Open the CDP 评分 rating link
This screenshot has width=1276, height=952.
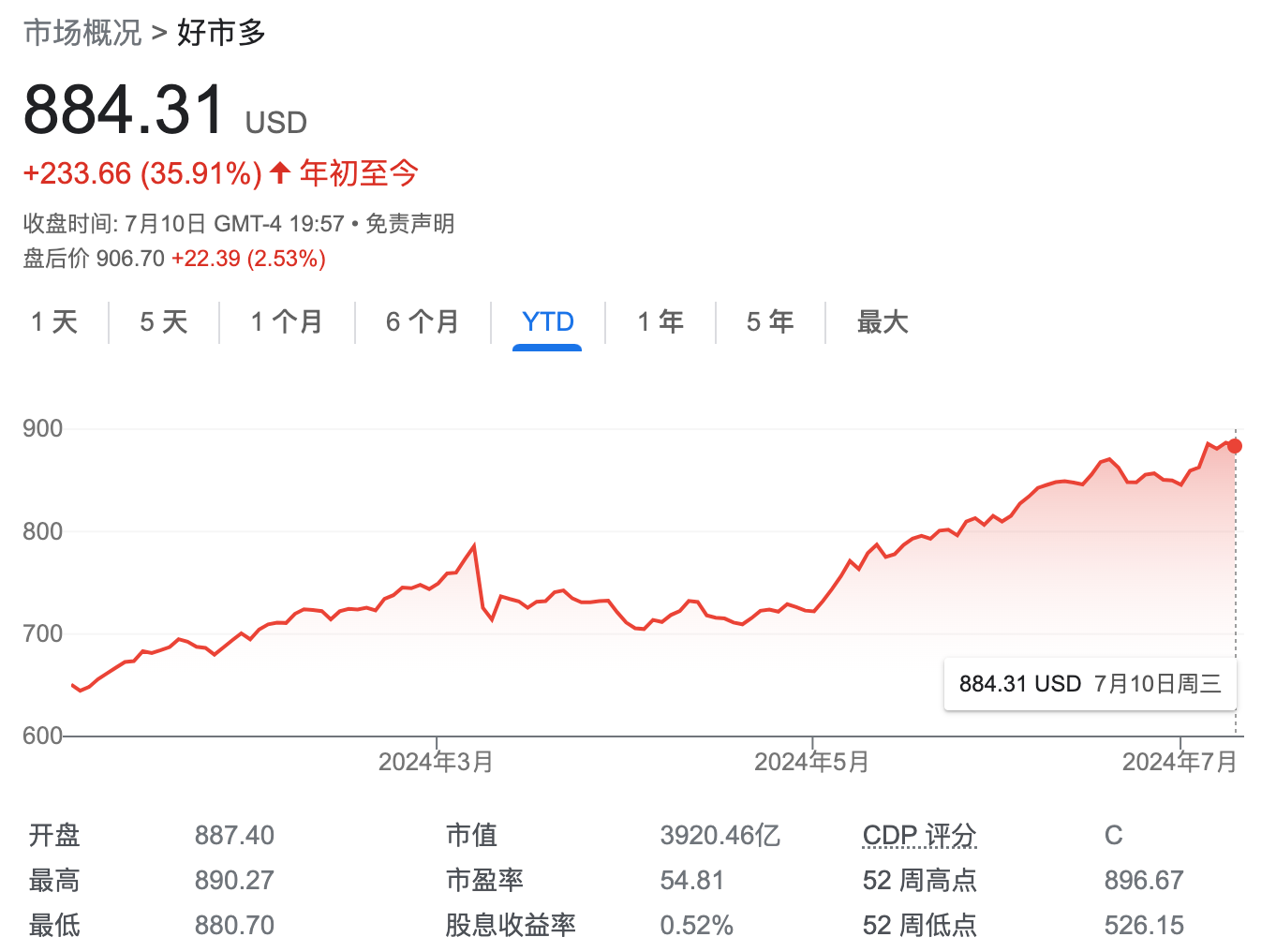point(918,835)
